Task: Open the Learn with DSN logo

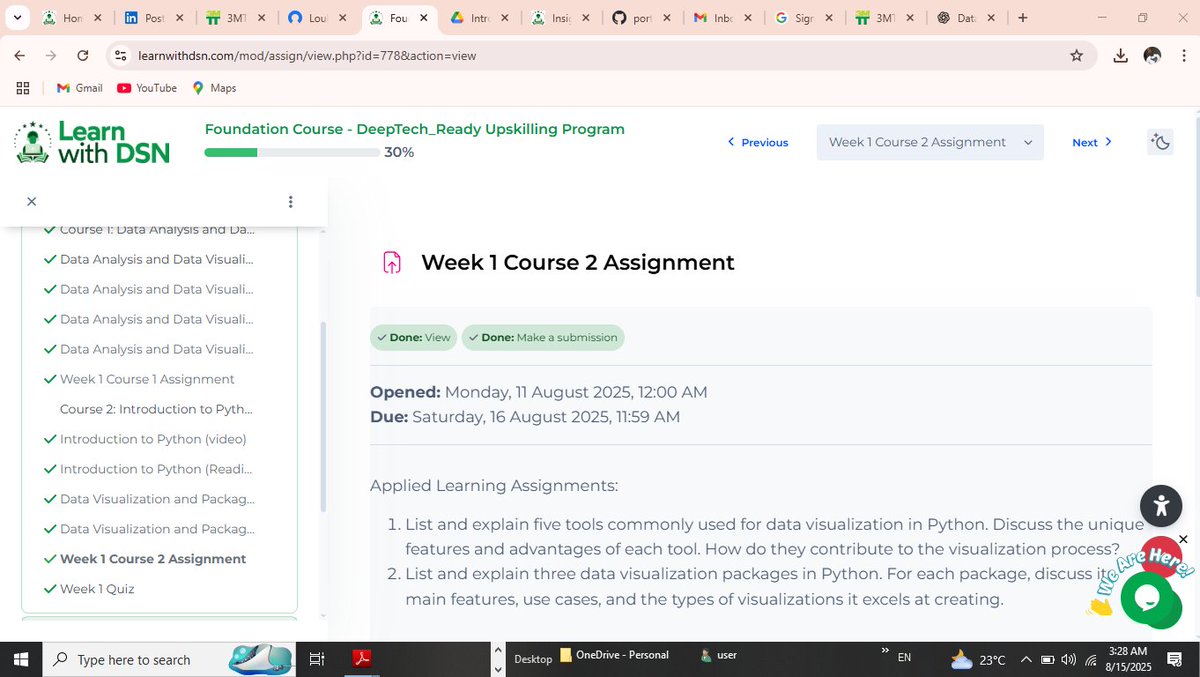Action: (91, 142)
